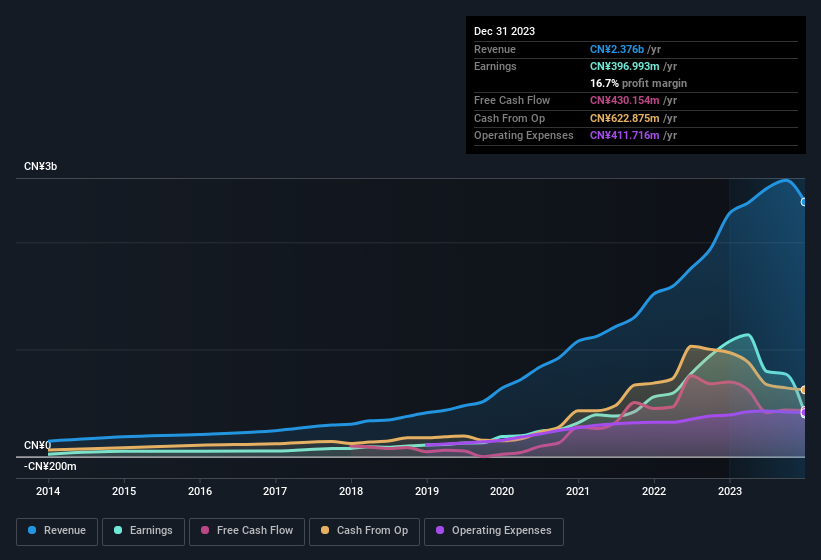Click the 2021 x-axis label
This screenshot has width=821, height=560.
click(578, 491)
